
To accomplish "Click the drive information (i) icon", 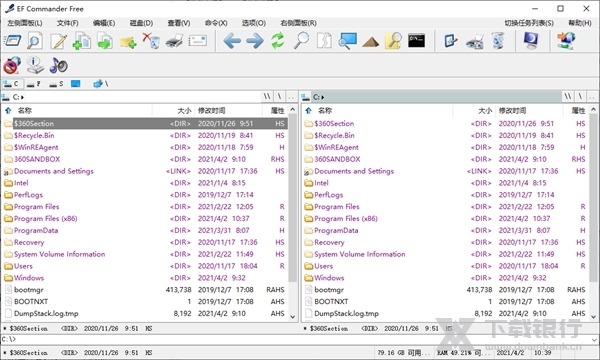I will [35, 65].
